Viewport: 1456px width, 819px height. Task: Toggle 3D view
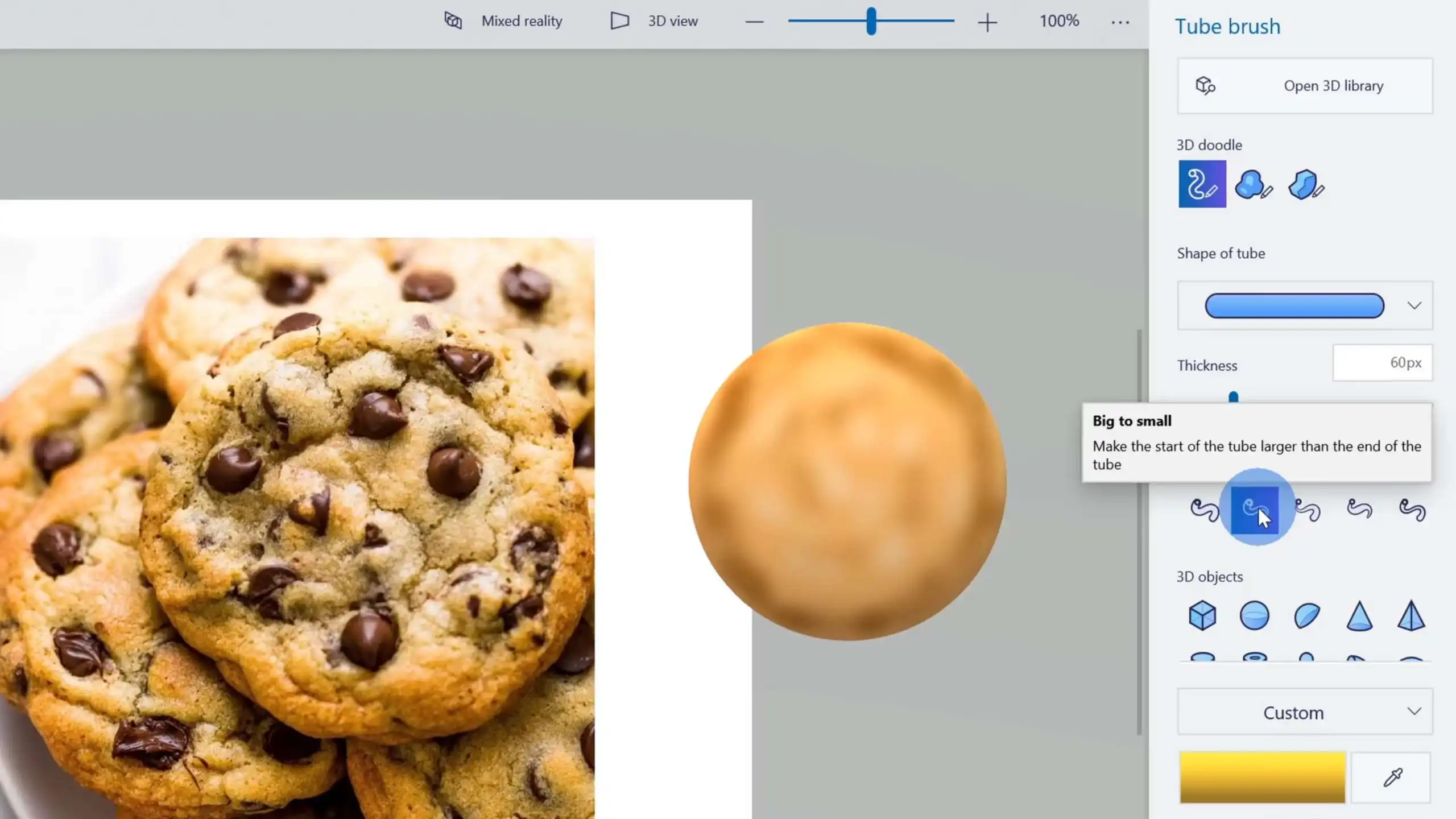(654, 21)
